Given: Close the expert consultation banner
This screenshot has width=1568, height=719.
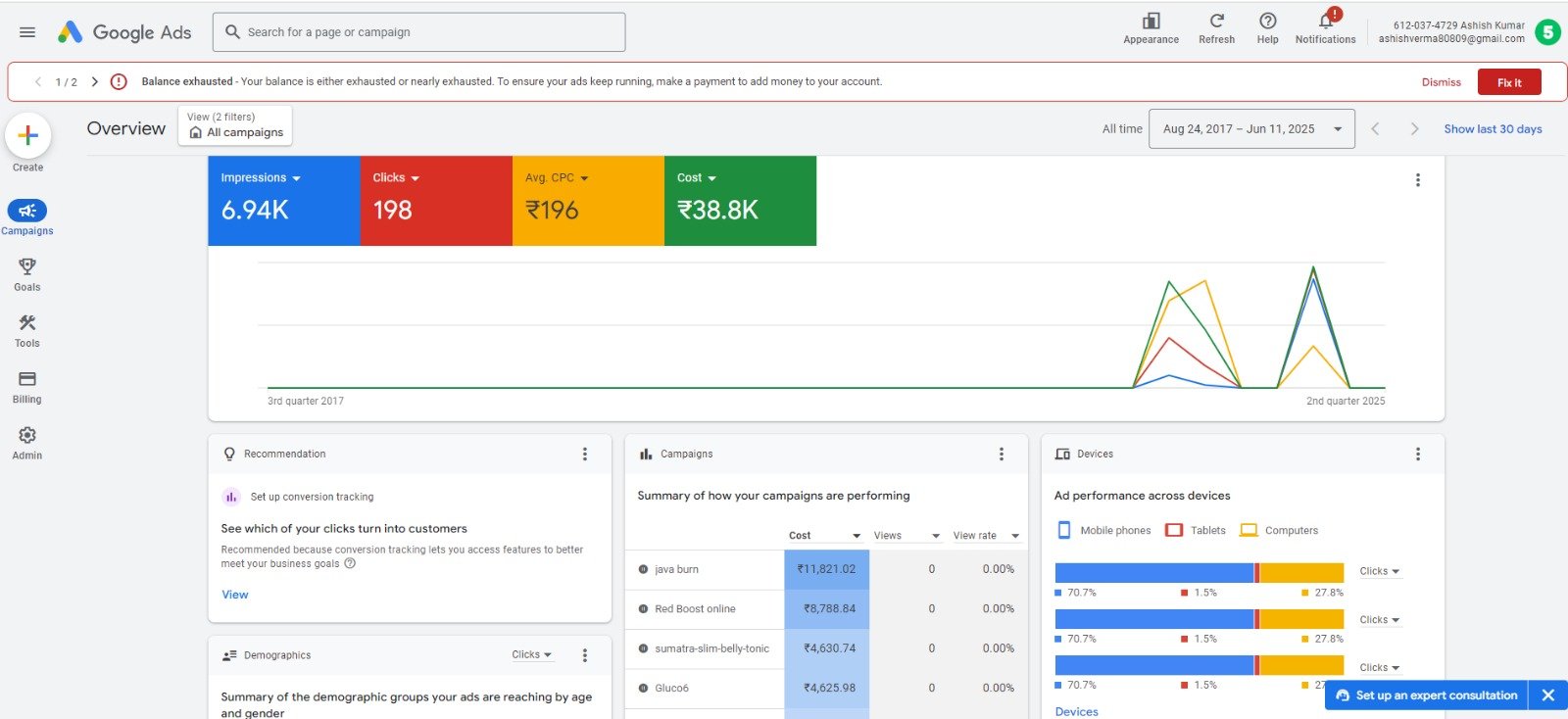Looking at the screenshot, I should pos(1548,695).
